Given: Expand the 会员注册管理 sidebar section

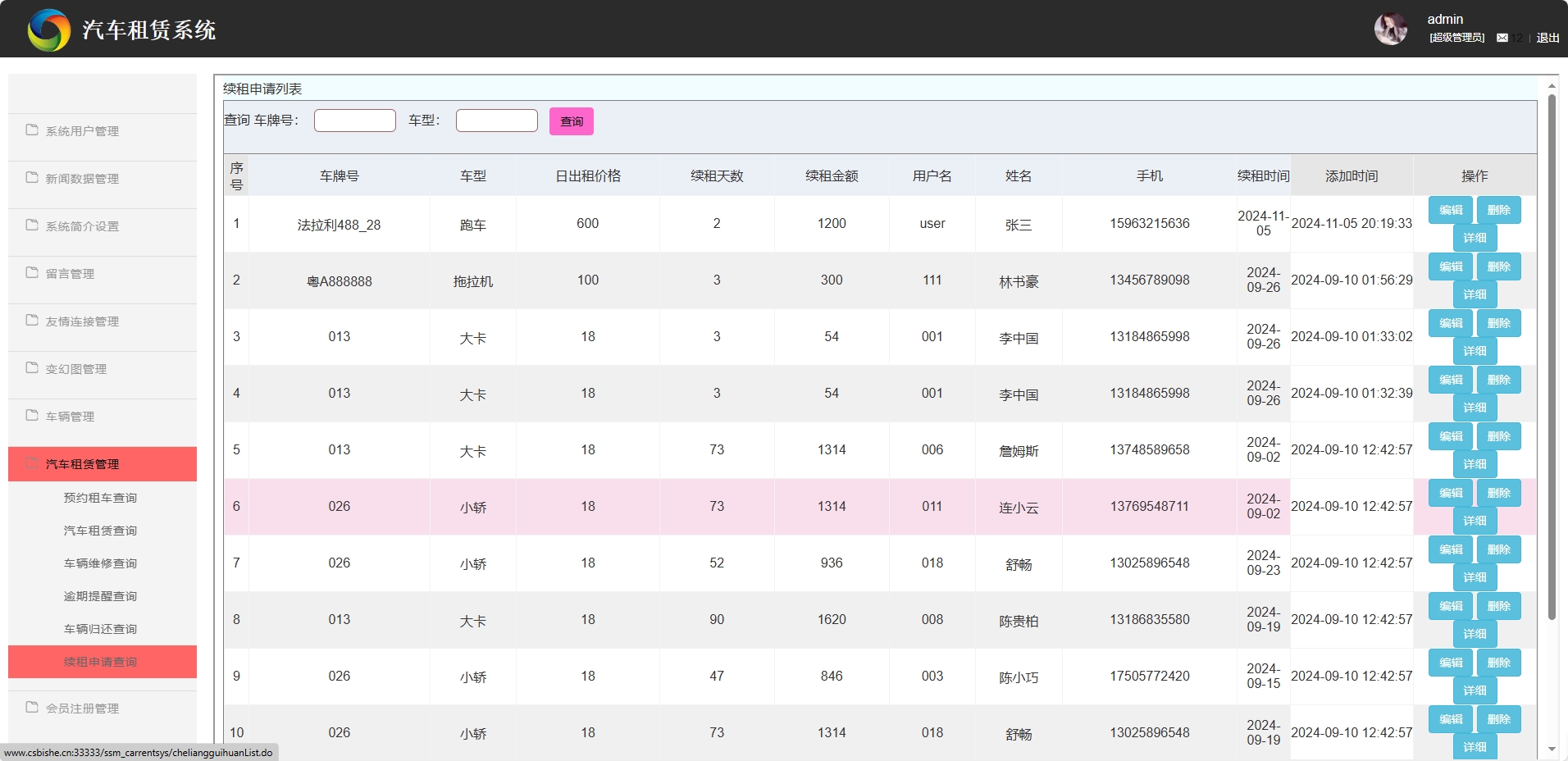Looking at the screenshot, I should click(82, 708).
